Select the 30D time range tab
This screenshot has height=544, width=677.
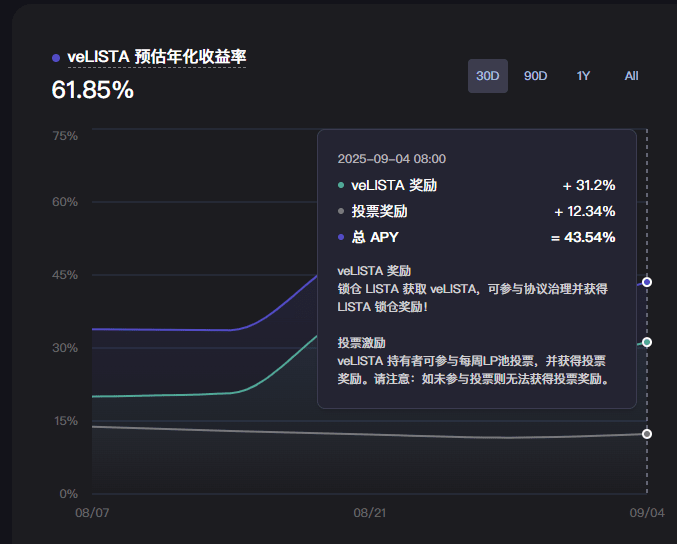click(487, 76)
